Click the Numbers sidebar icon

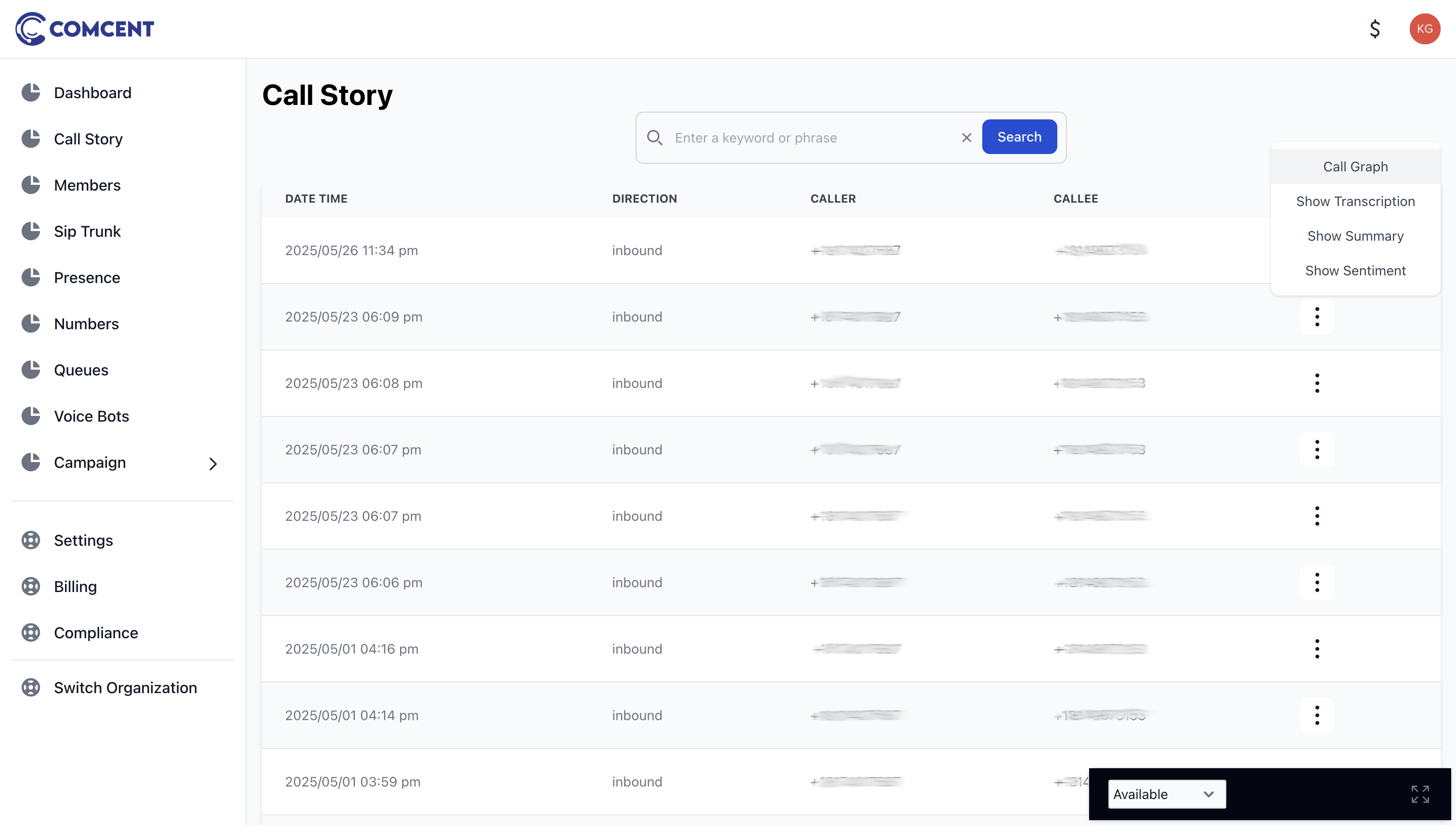31,323
